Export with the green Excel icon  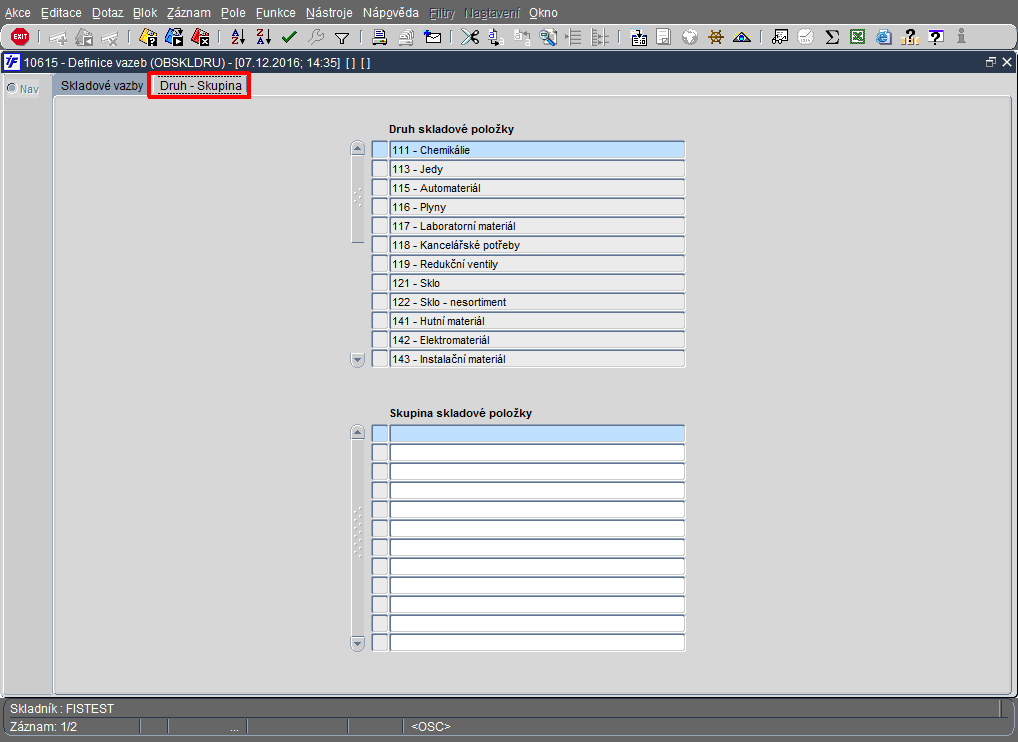(x=857, y=37)
